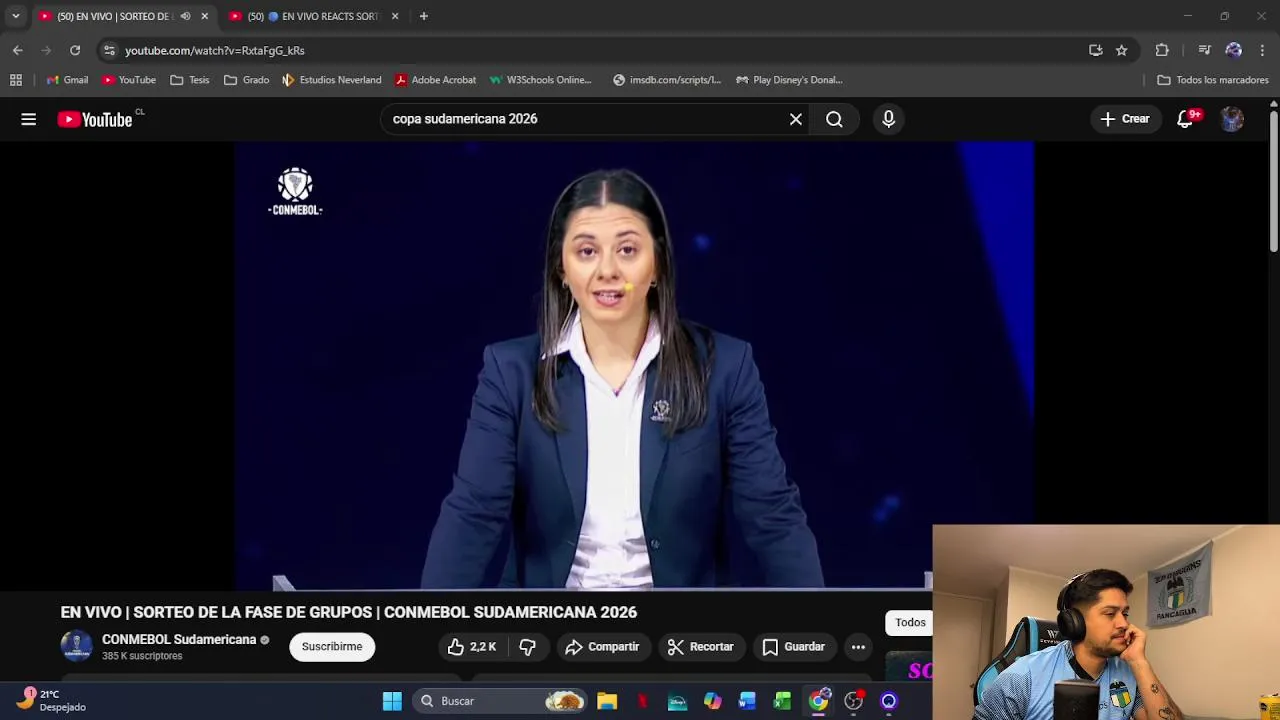Dislike the video with thumbs down
Viewport: 1280px width, 720px height.
527,647
